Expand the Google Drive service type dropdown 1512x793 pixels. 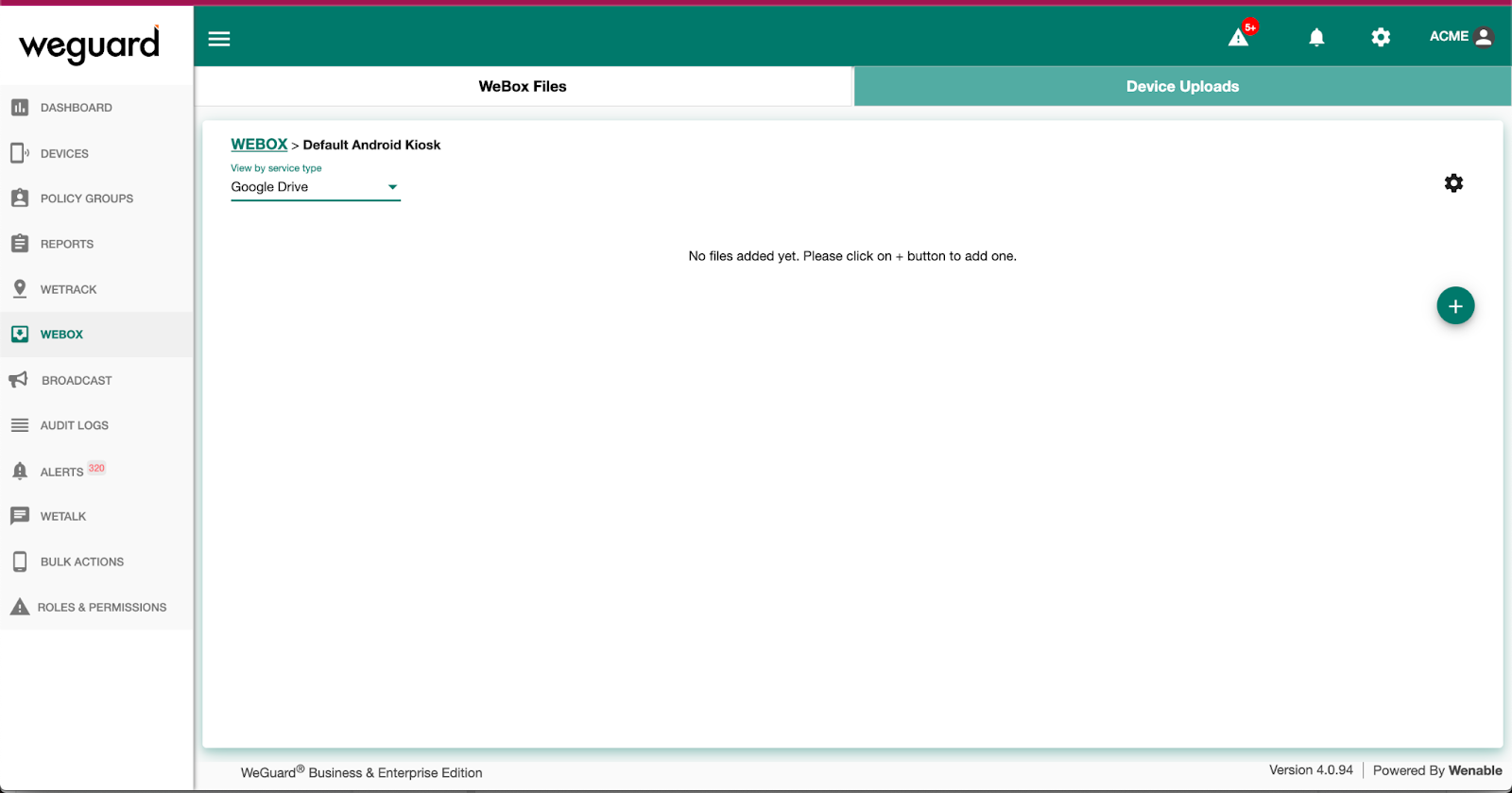(x=316, y=187)
